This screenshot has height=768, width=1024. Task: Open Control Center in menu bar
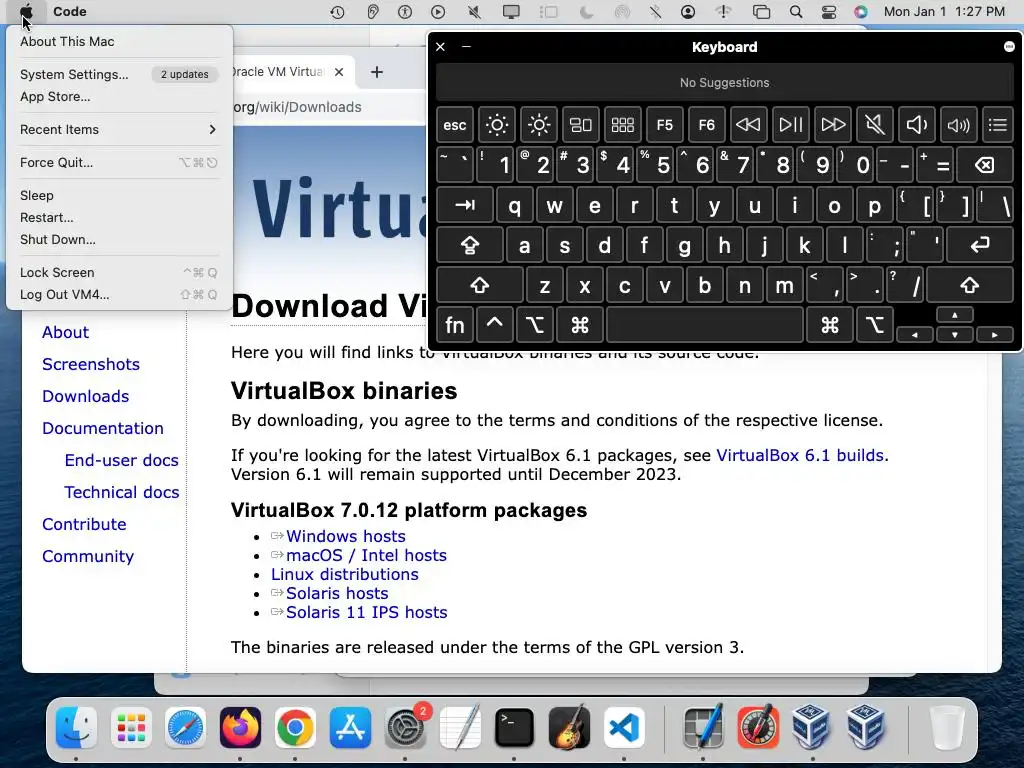[829, 12]
